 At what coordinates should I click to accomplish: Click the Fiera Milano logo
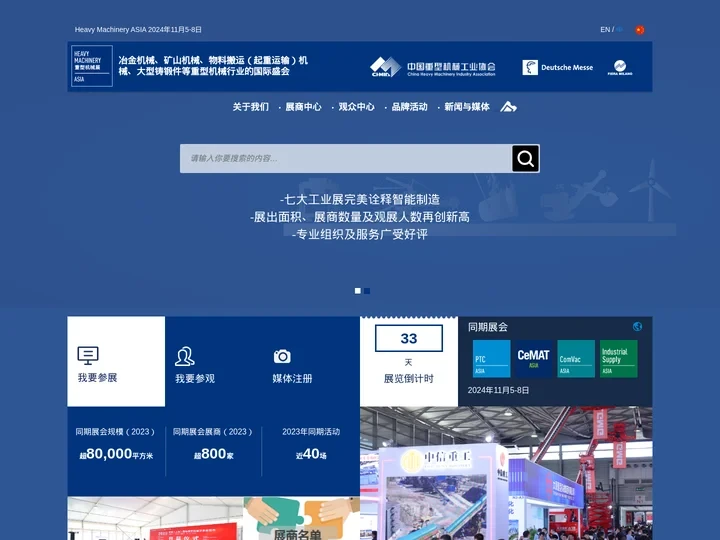click(x=620, y=68)
